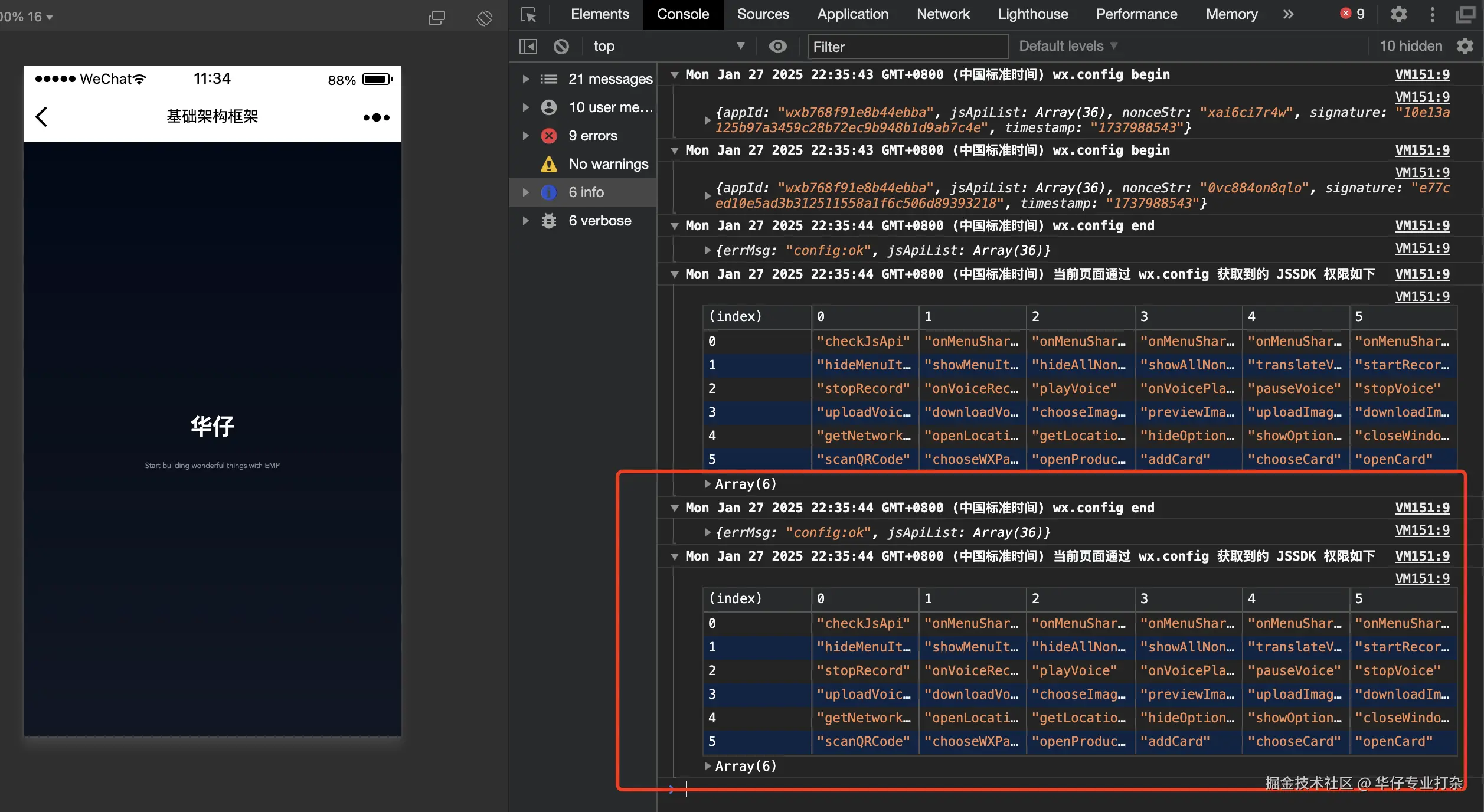Toggle the console sidebar panel
Image resolution: width=1484 pixels, height=812 pixels.
coord(528,46)
